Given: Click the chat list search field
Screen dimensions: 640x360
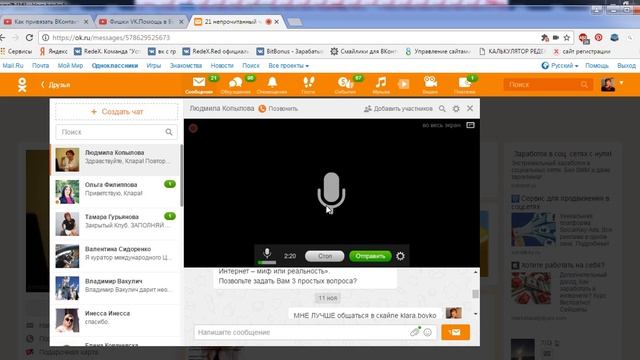Looking at the screenshot, I should pos(116,132).
